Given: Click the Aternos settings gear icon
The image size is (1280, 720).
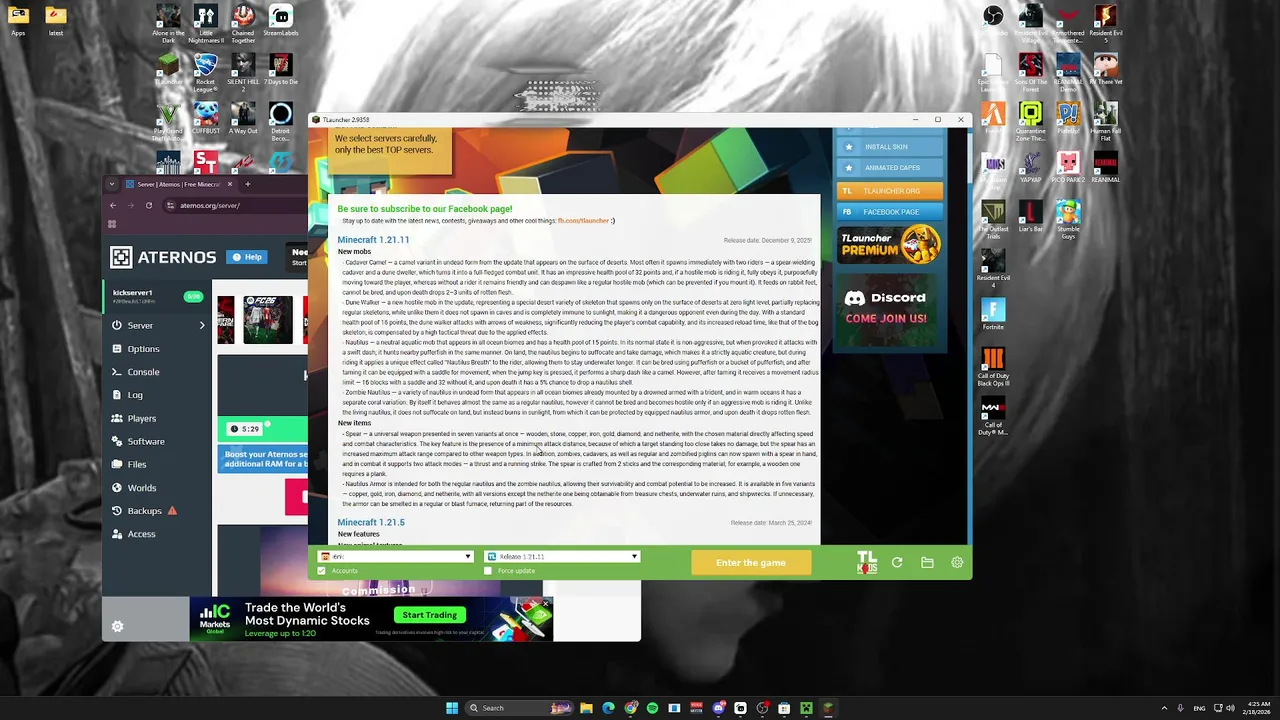Looking at the screenshot, I should pyautogui.click(x=117, y=626).
